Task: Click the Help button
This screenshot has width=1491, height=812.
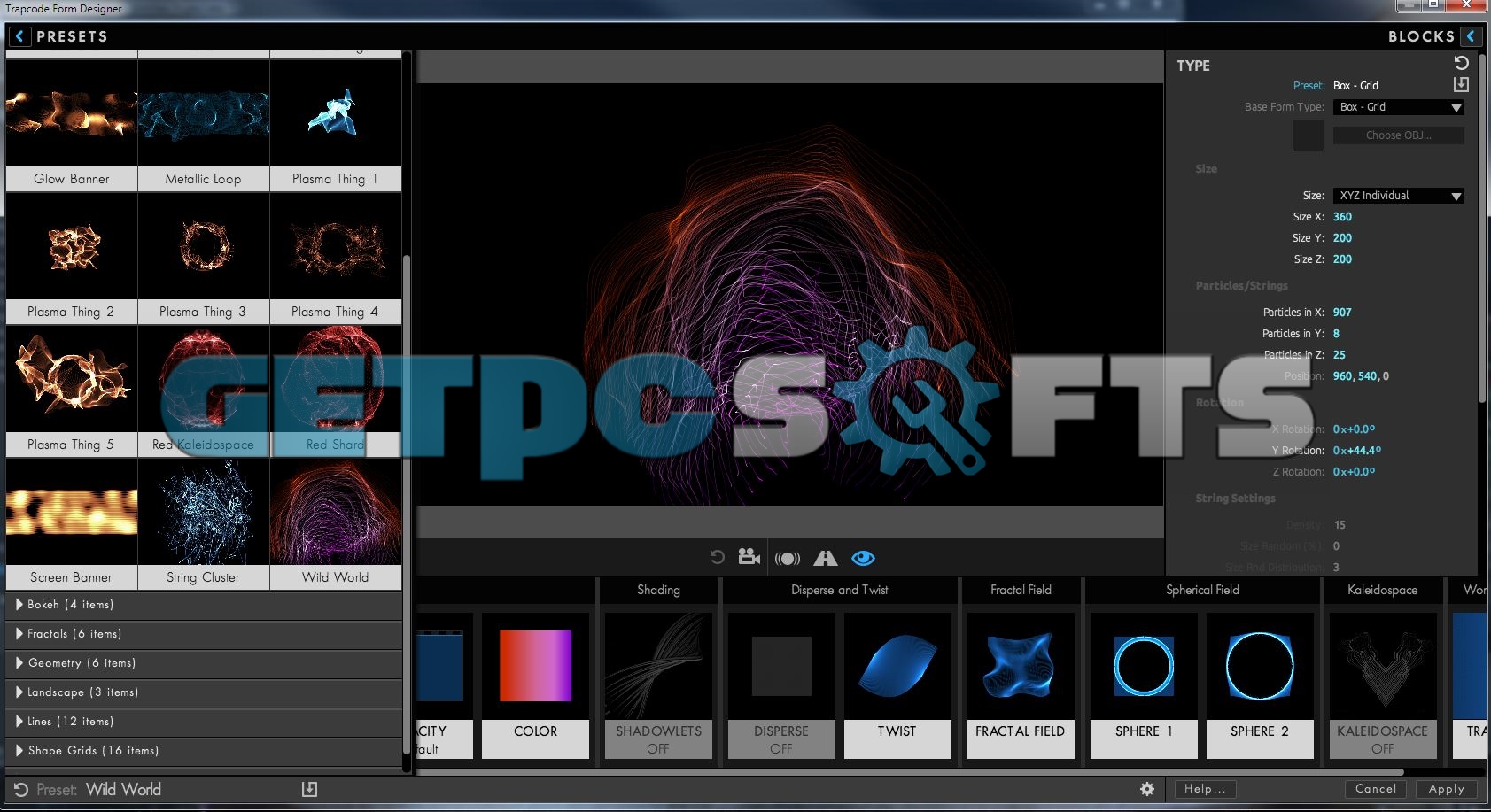Action: coord(1205,789)
